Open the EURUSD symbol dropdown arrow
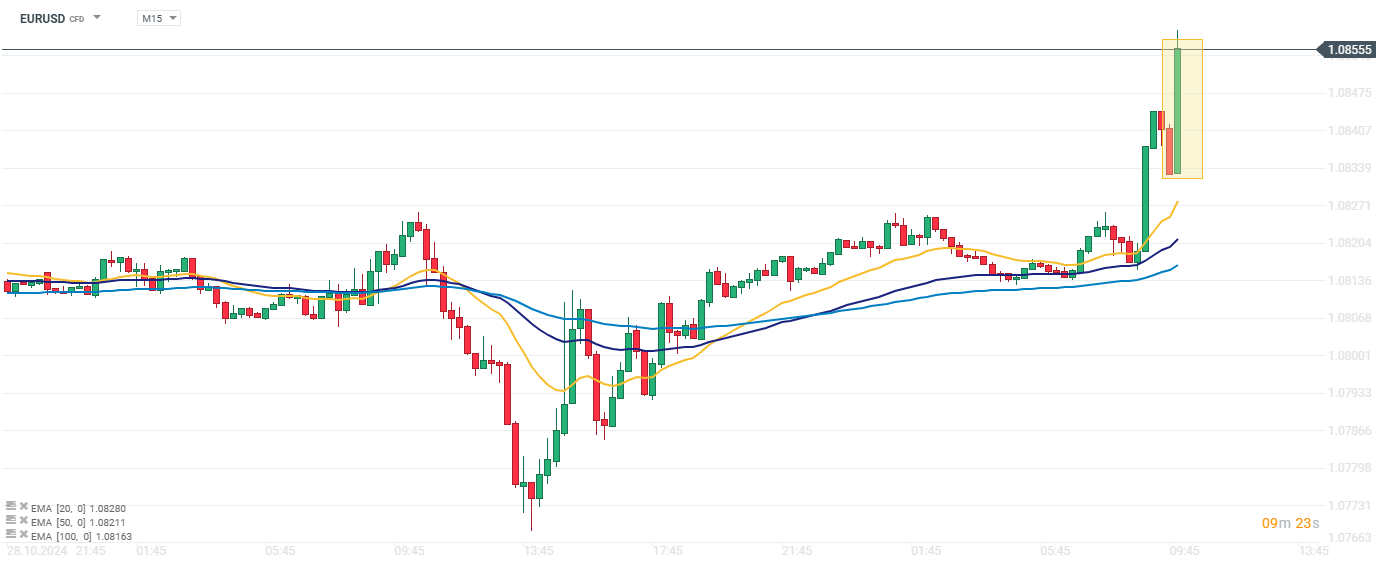Screen dimensions: 1388x568 pyautogui.click(x=97, y=18)
